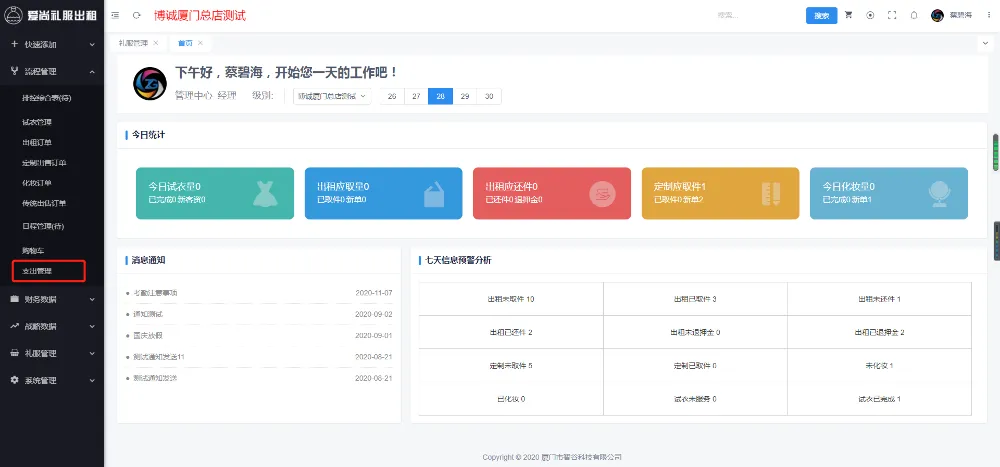Click user avatar in top right header
Image resolution: width=1000 pixels, height=467 pixels.
(x=937, y=16)
